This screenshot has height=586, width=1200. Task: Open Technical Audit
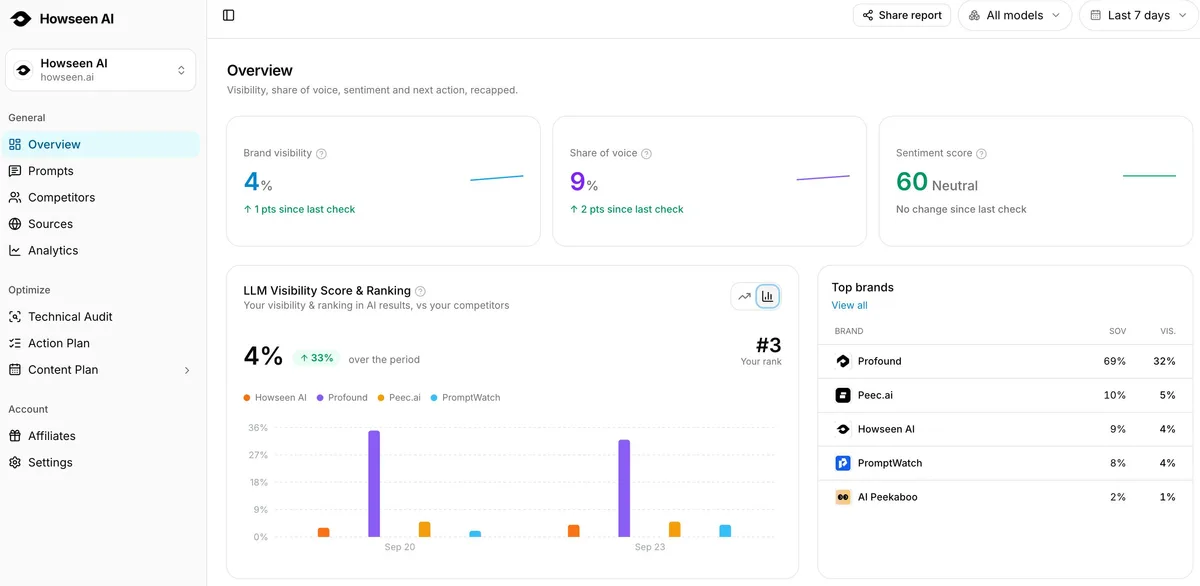tap(100, 316)
